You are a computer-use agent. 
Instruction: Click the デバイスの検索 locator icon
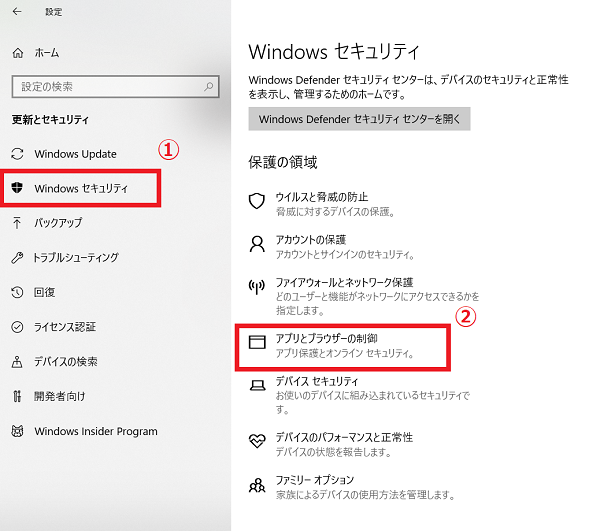coord(17,362)
